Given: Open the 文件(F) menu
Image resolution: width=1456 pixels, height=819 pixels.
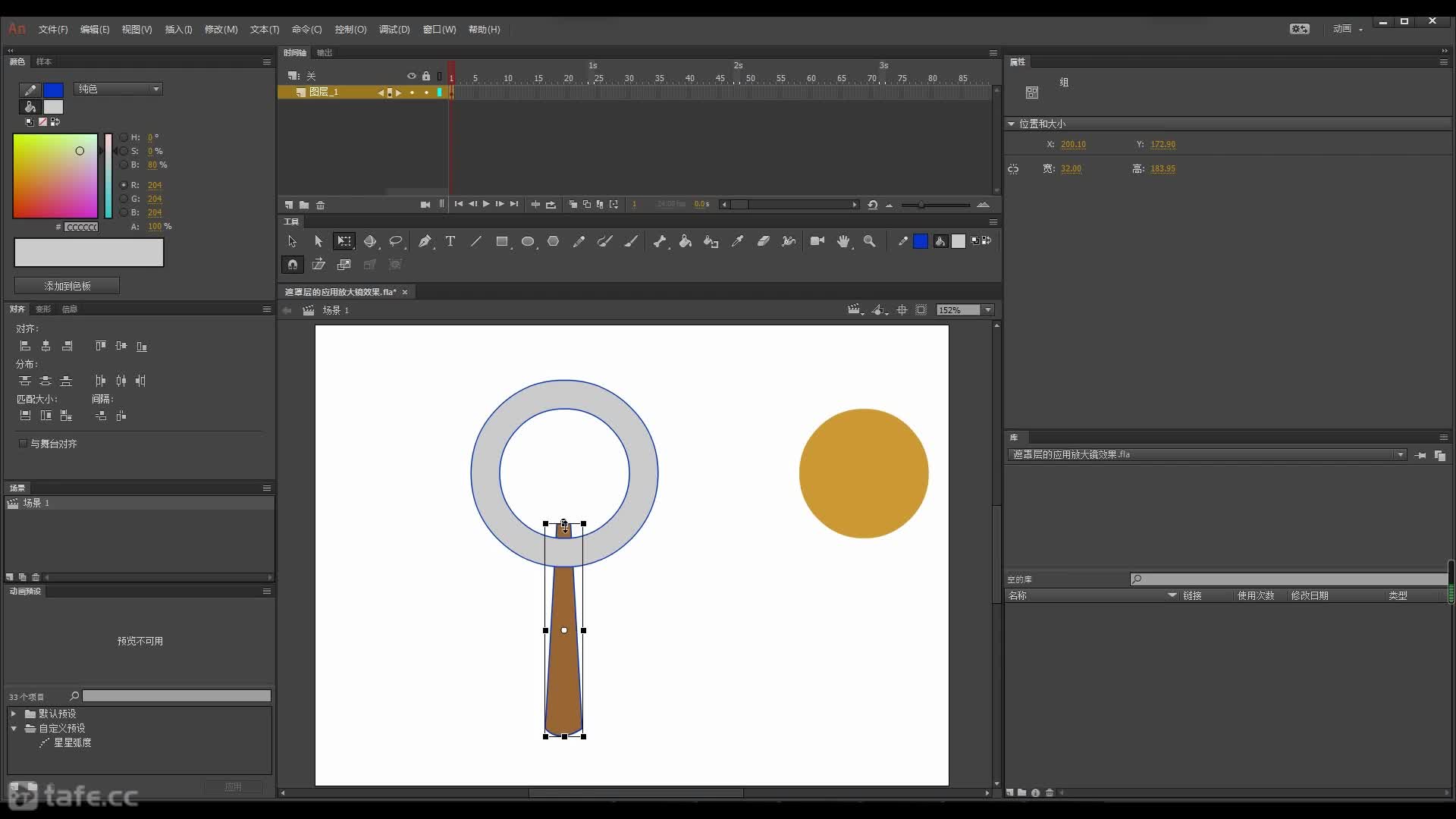Looking at the screenshot, I should (x=53, y=30).
